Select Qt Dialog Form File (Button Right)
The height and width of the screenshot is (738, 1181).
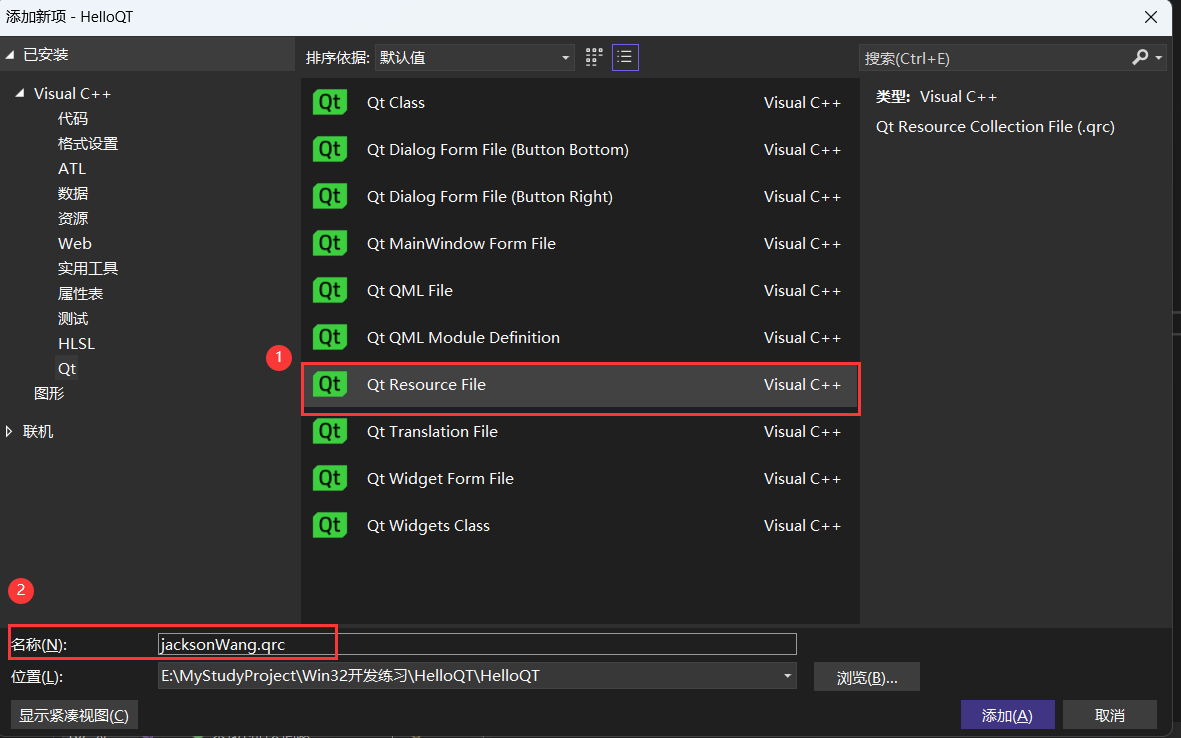coord(580,197)
